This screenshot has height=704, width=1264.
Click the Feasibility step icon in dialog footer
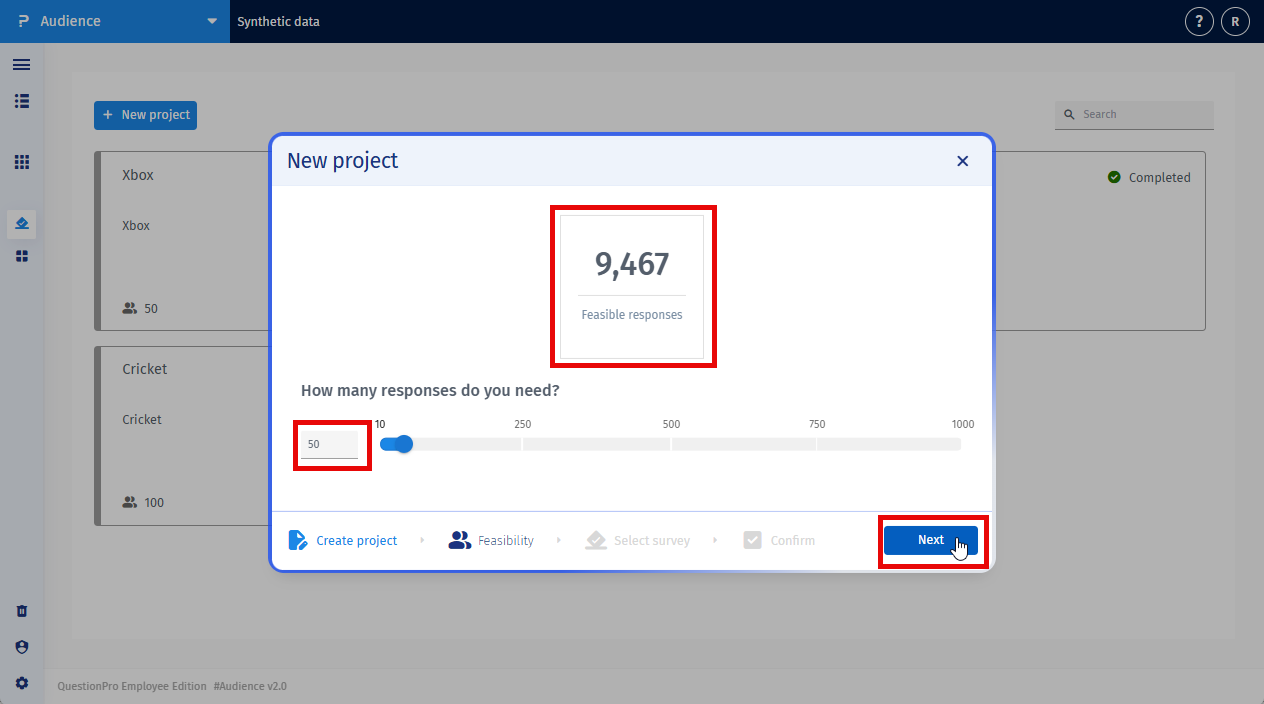coord(459,539)
